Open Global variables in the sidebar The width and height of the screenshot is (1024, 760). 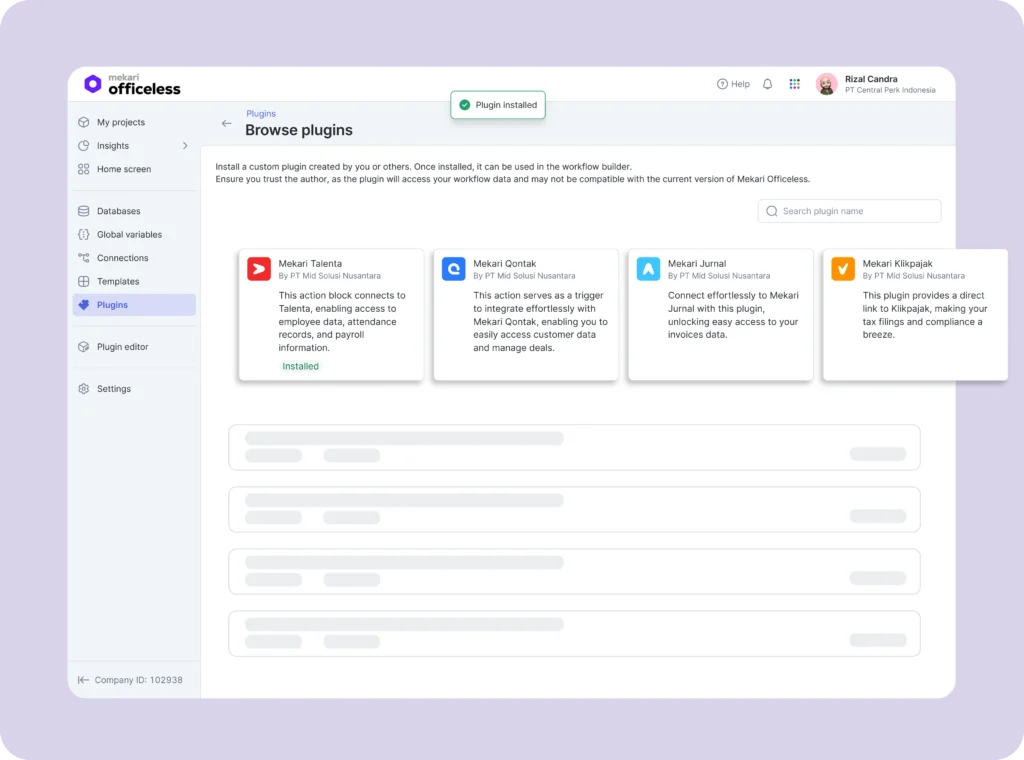click(134, 234)
